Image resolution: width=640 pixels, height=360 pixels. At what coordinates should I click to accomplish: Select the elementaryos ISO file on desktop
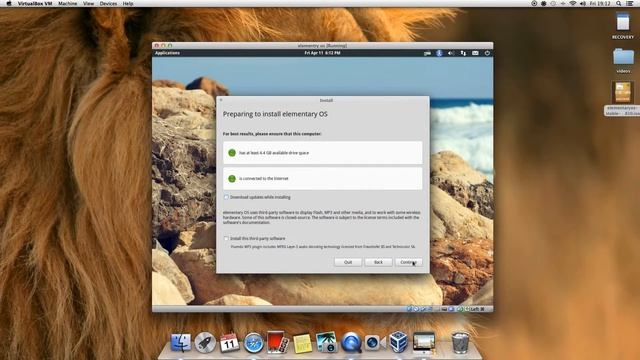[623, 92]
